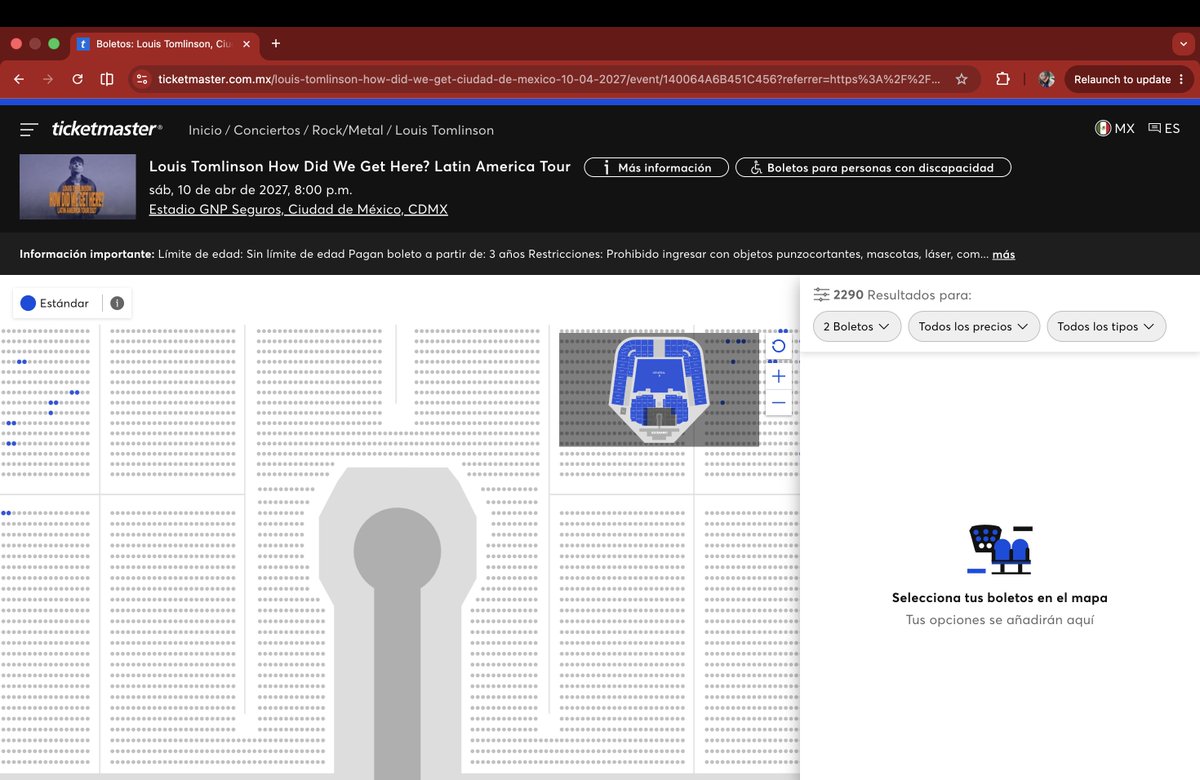View site information icon in address bar

pyautogui.click(x=142, y=79)
